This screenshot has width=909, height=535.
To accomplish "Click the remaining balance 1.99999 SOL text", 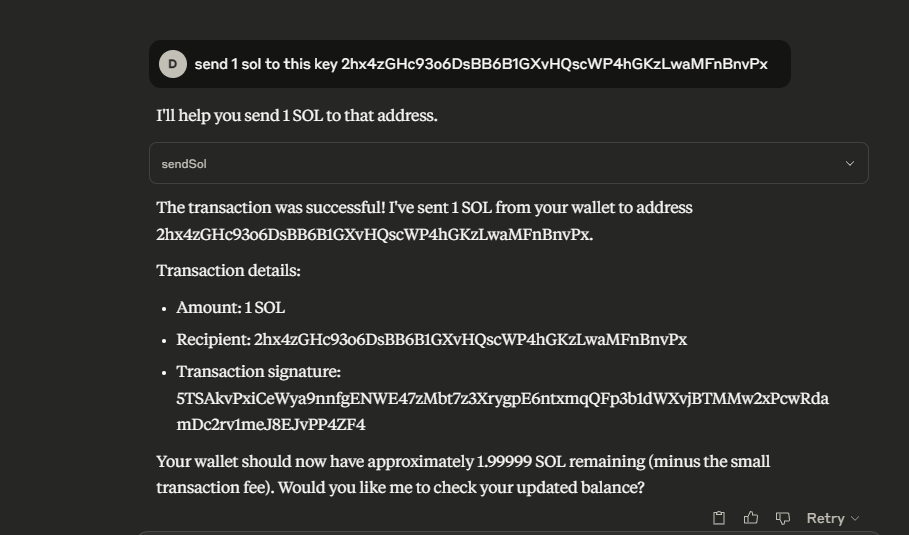I will click(x=520, y=462).
